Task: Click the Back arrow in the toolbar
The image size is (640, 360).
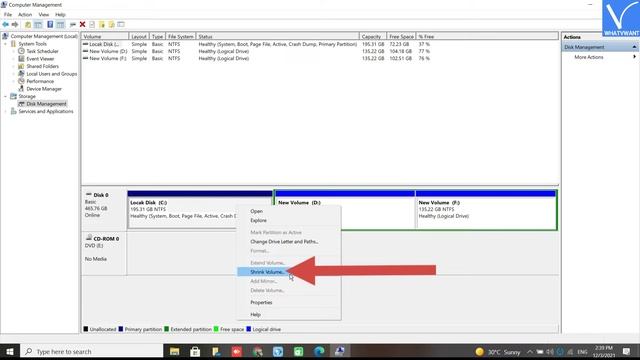Action: point(5,24)
